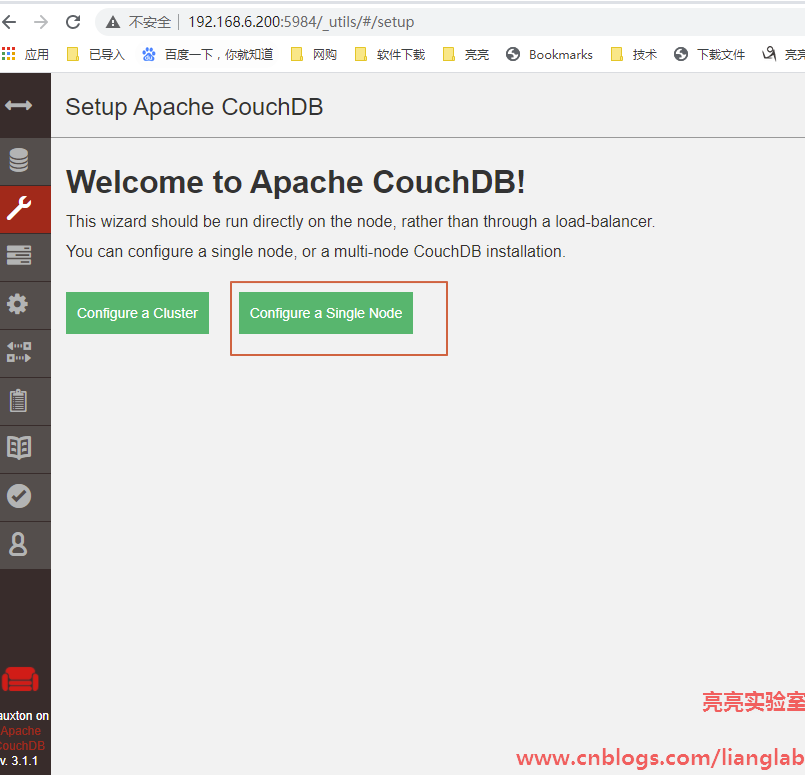
Task: Click the red CouchDB couch logo
Action: tap(20, 680)
